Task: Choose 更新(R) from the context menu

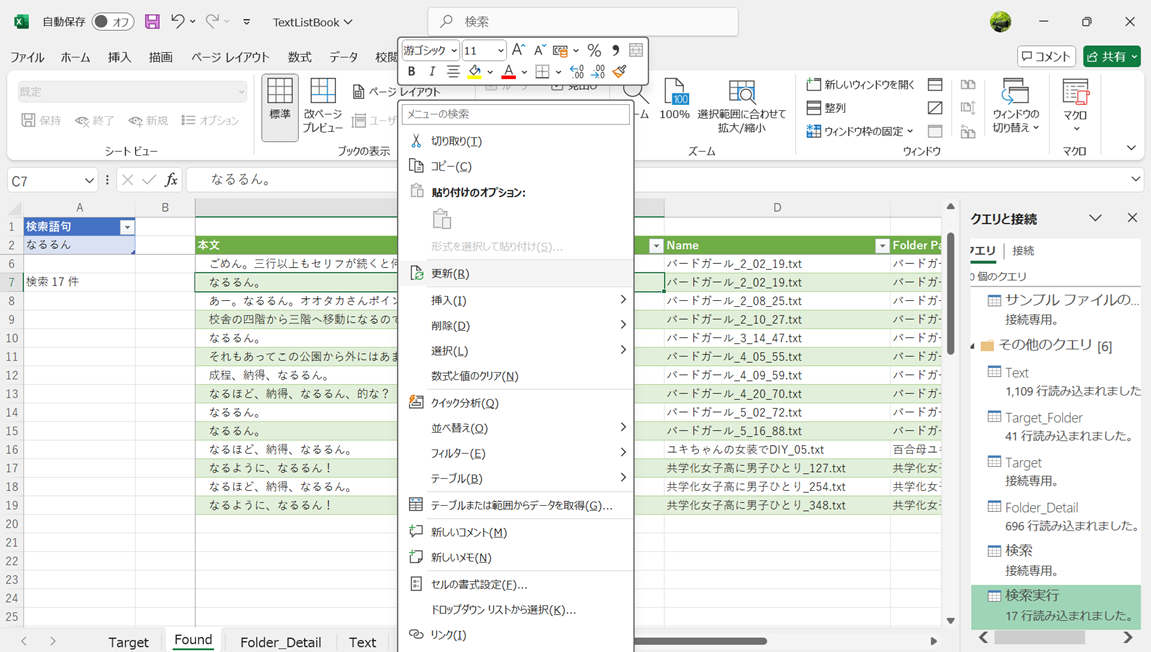Action: pos(449,273)
